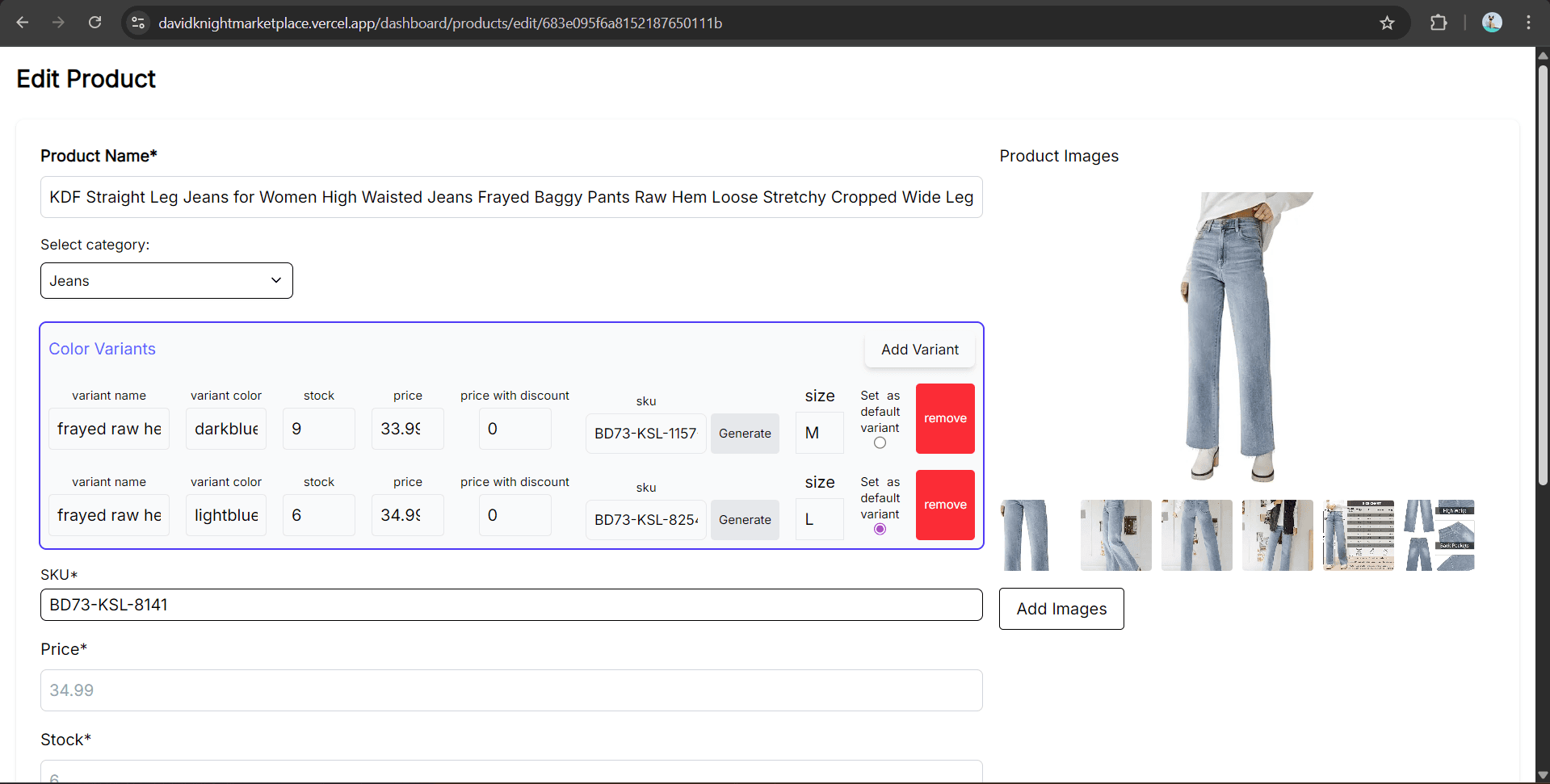Click Add Images button
Image resolution: width=1550 pixels, height=784 pixels.
pyautogui.click(x=1061, y=609)
